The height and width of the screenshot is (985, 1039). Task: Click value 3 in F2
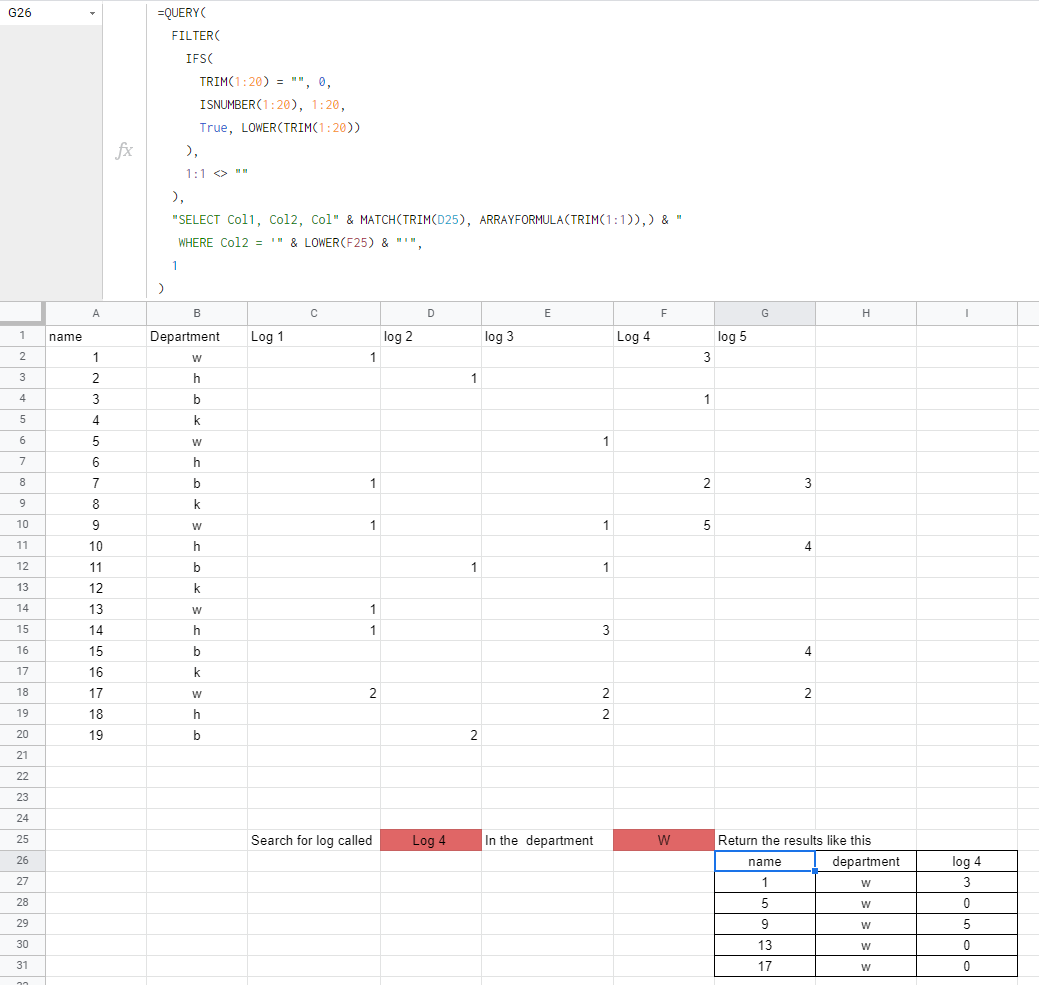click(x=664, y=357)
